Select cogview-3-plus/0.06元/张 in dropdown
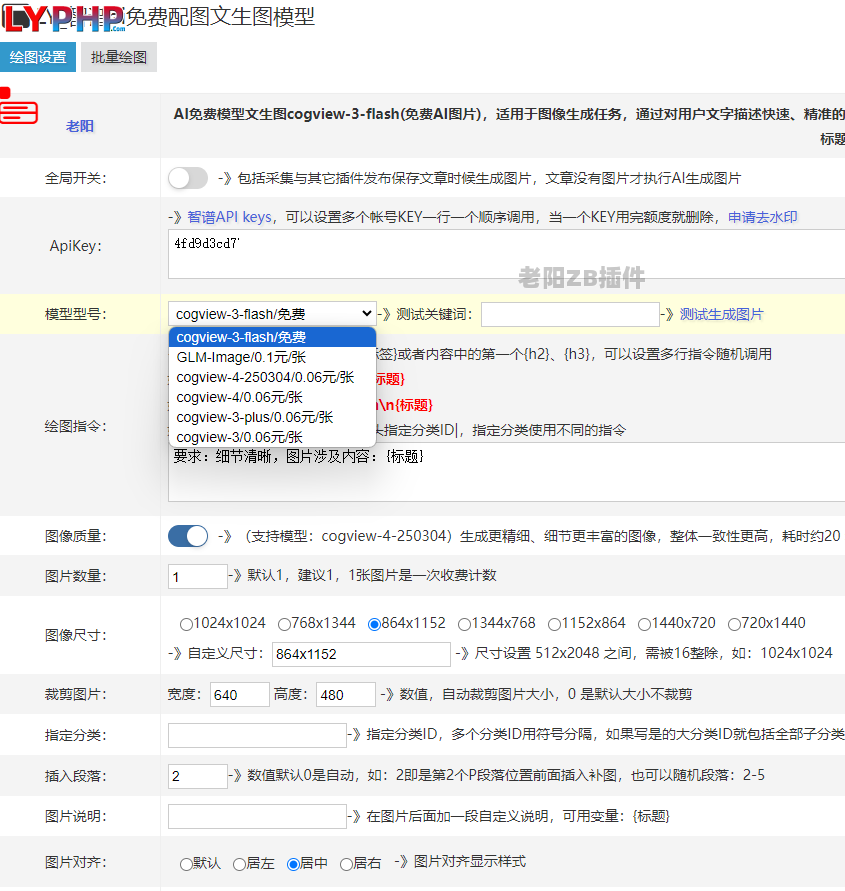The width and height of the screenshot is (845, 891). [254, 417]
